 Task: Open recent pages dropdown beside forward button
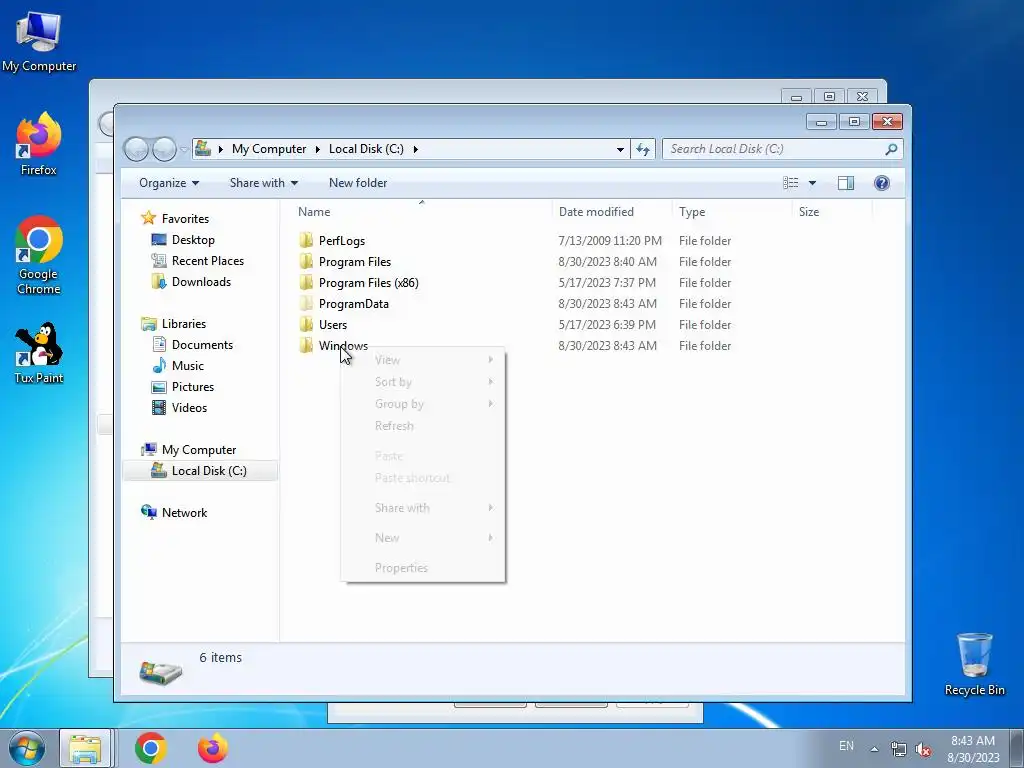click(x=184, y=150)
